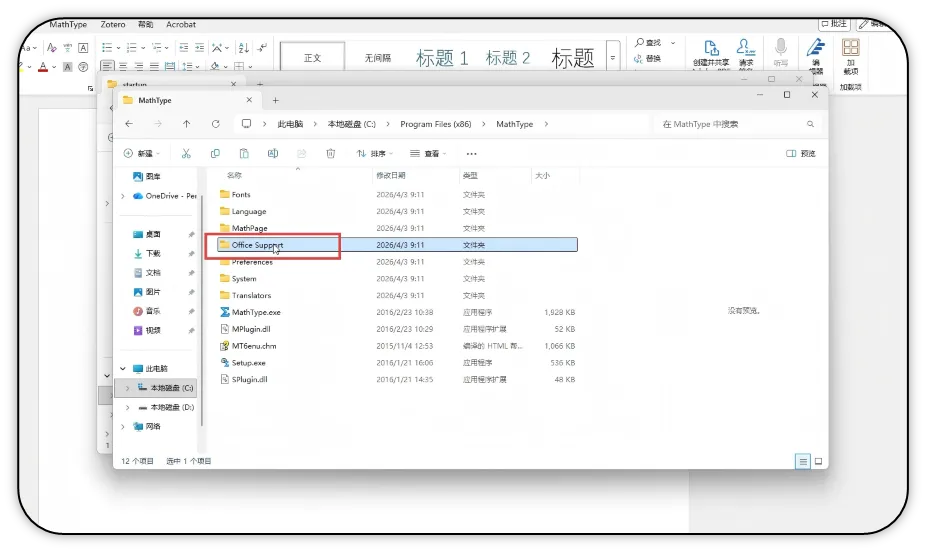
Task: Open the Zotero ribbon tab in Word
Action: click(x=113, y=24)
